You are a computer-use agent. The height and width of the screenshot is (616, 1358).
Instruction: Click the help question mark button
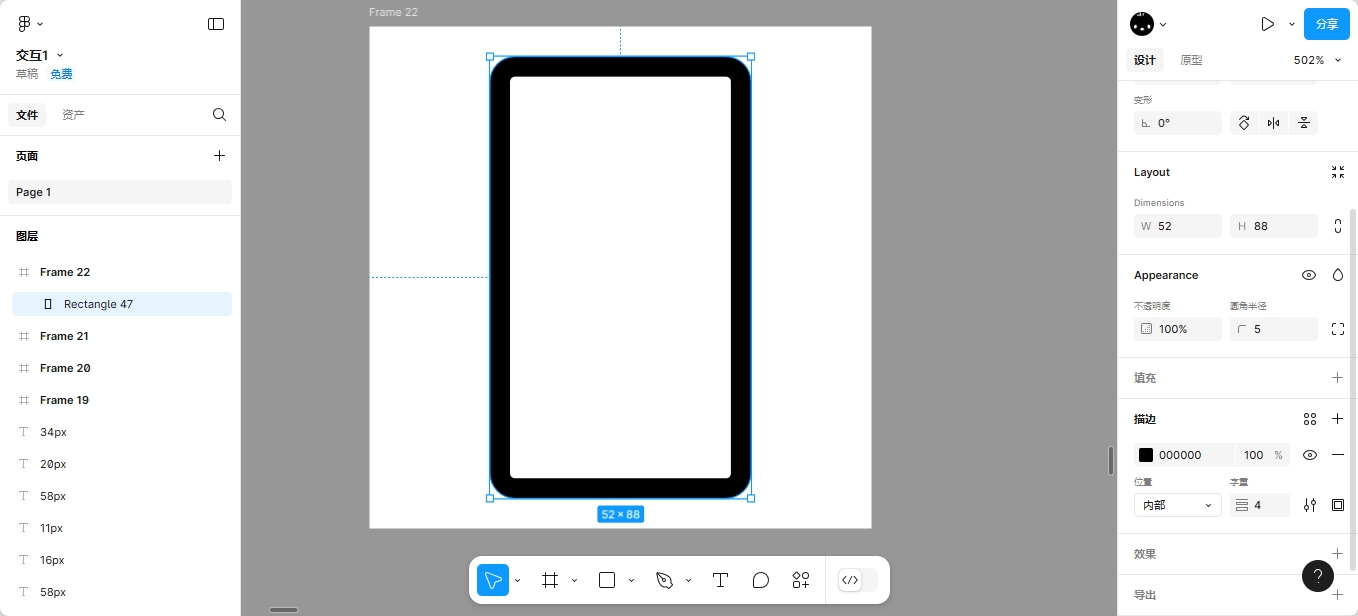1317,575
